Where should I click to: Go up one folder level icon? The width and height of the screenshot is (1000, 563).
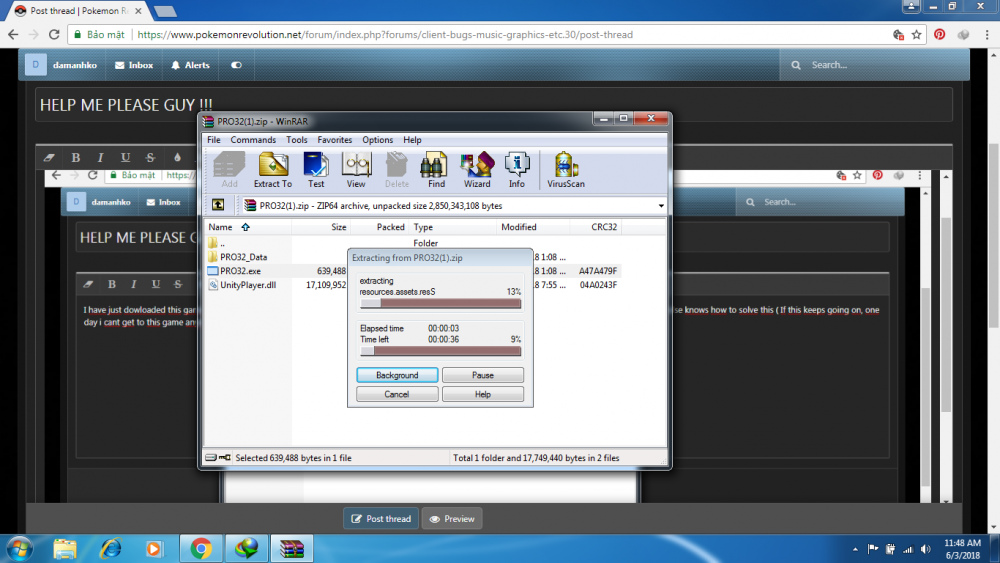point(218,205)
